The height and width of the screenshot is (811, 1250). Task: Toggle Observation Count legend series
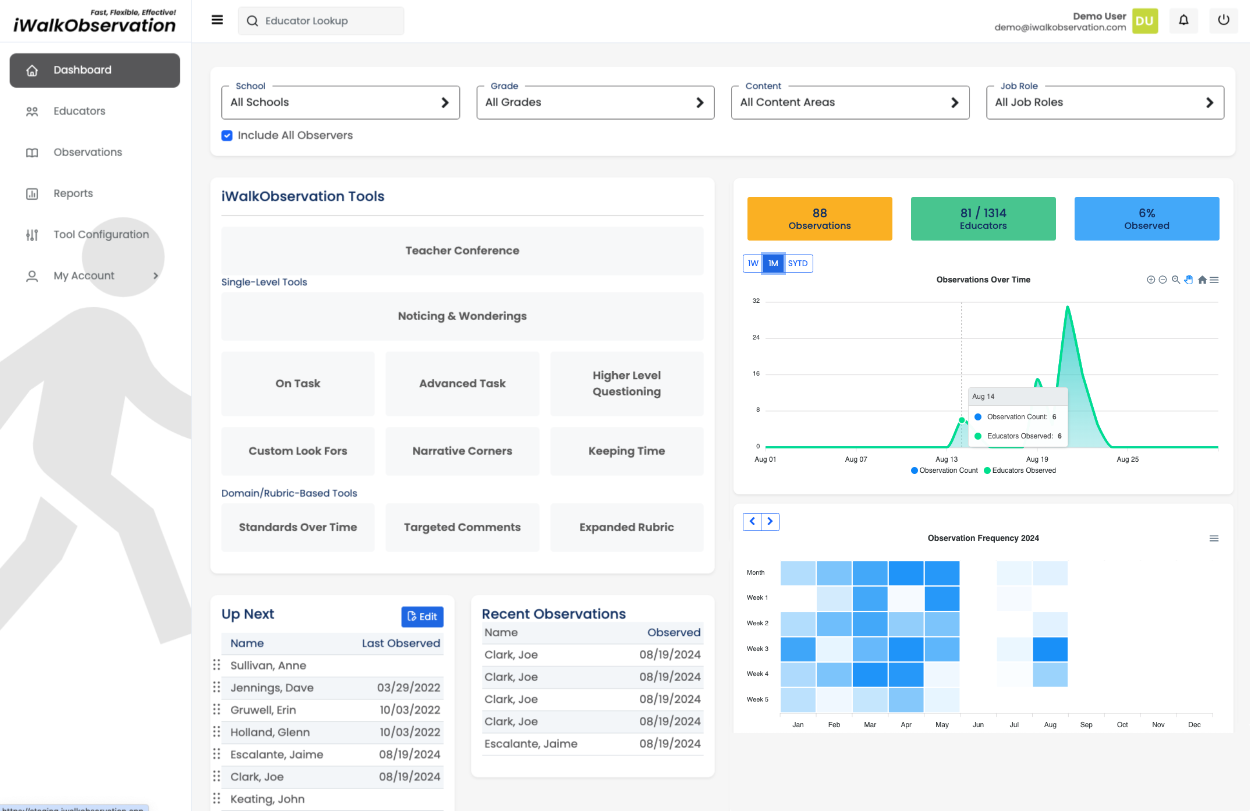click(944, 470)
